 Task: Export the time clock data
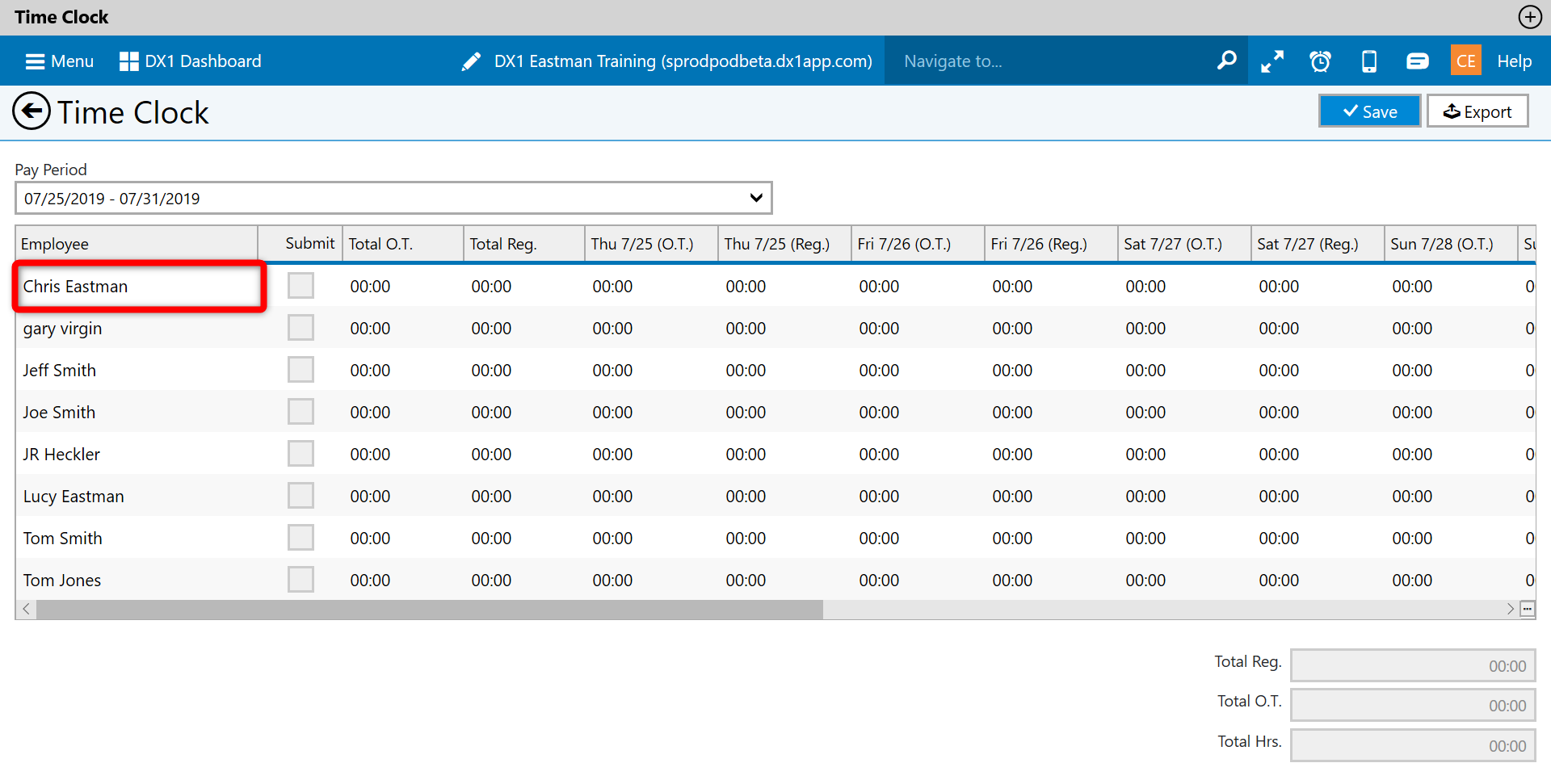tap(1477, 111)
